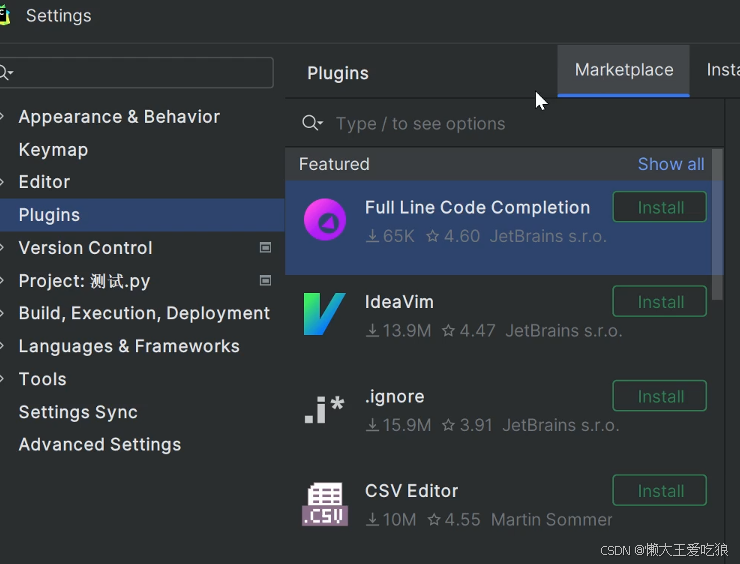Select Plugins in the settings tree
This screenshot has height=564, width=740.
pos(142,215)
